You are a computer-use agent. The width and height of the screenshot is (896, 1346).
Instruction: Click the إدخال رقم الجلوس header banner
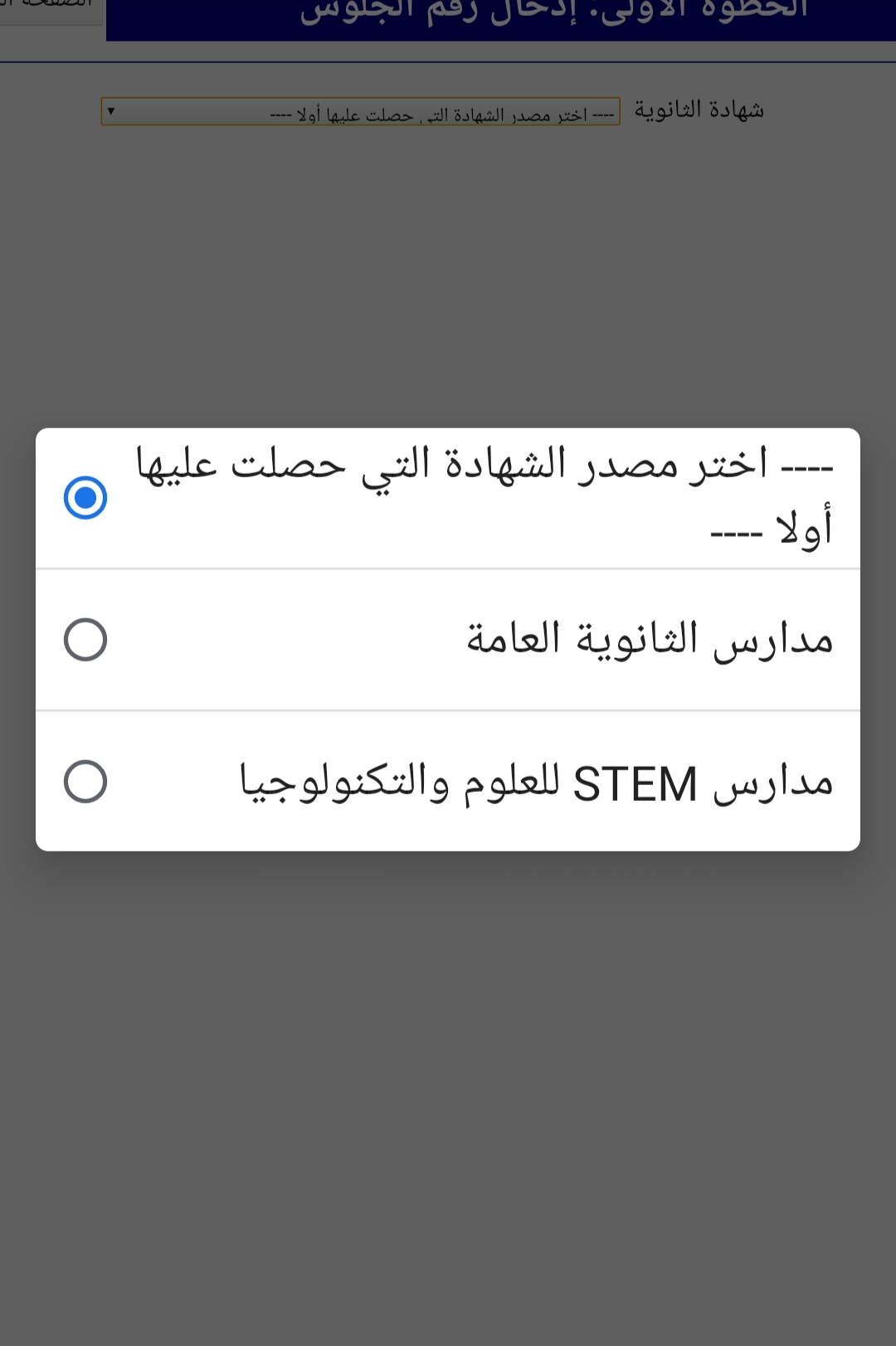(x=501, y=17)
